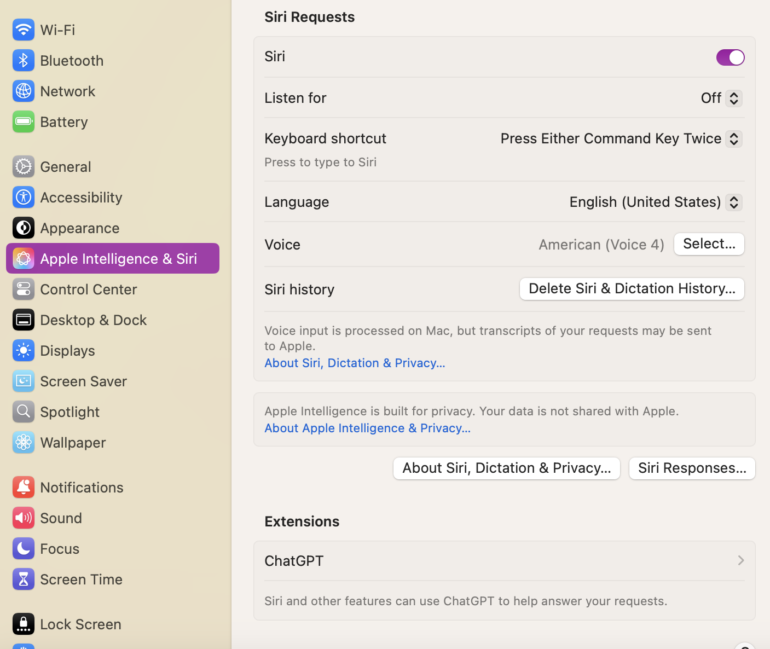Click the Sound speaker icon
Viewport: 770px width, 649px height.
click(23, 518)
